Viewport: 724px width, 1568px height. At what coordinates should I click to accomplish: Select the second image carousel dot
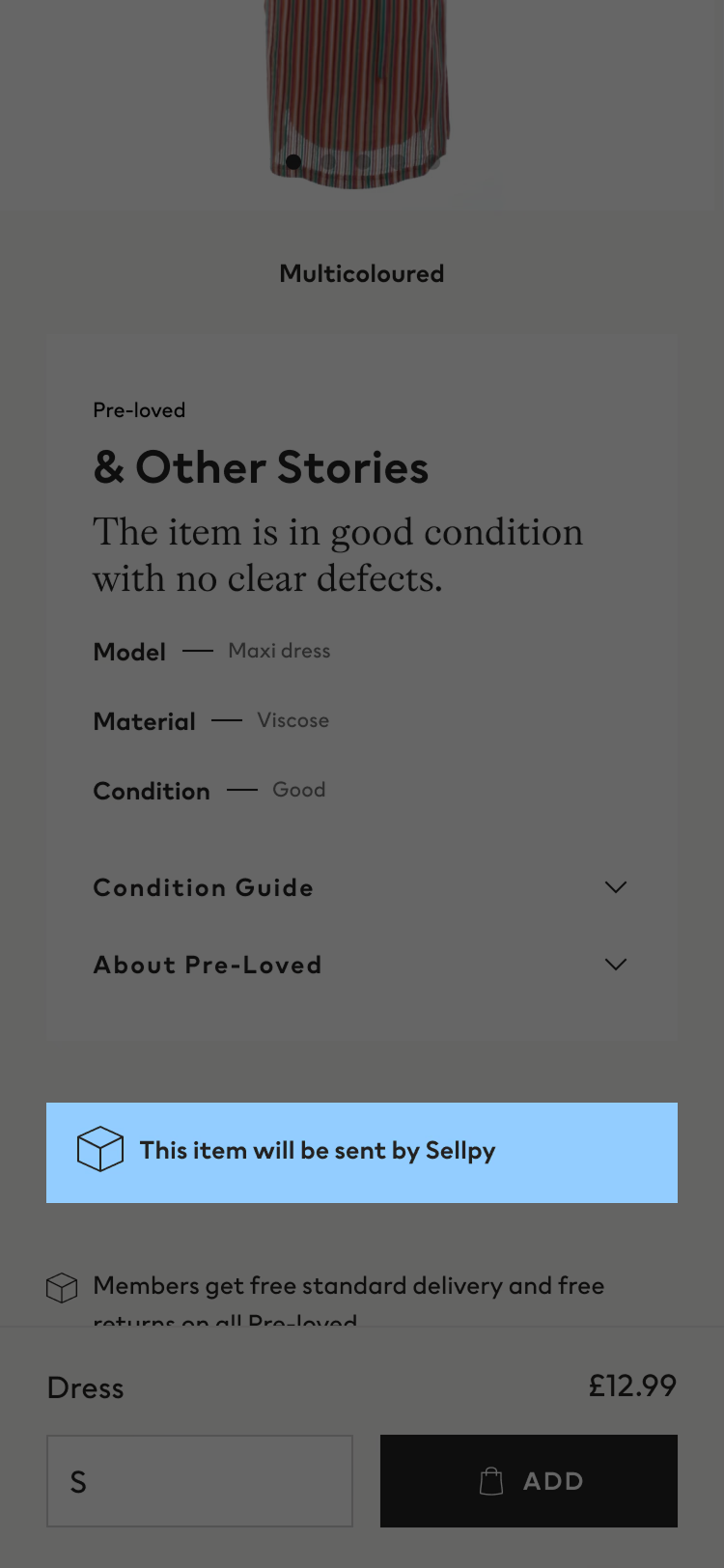coord(328,161)
